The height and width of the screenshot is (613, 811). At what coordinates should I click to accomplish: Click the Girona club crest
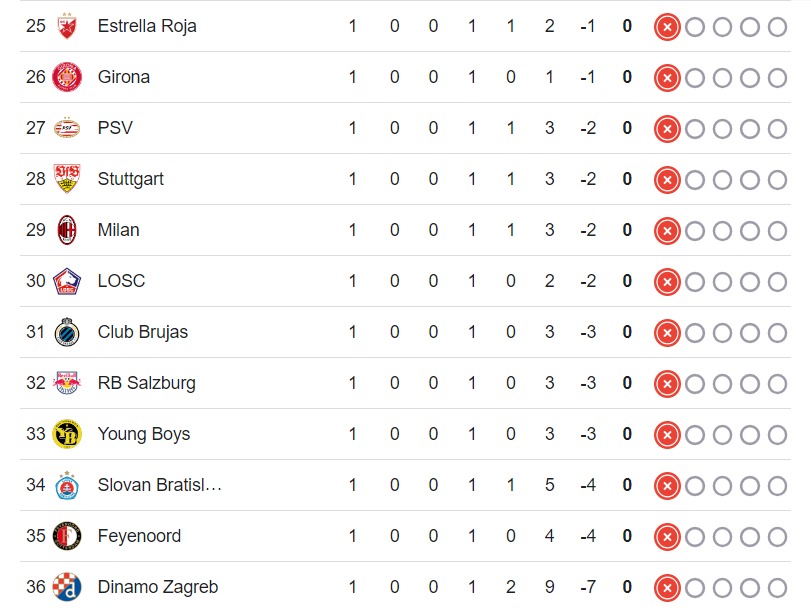67,77
